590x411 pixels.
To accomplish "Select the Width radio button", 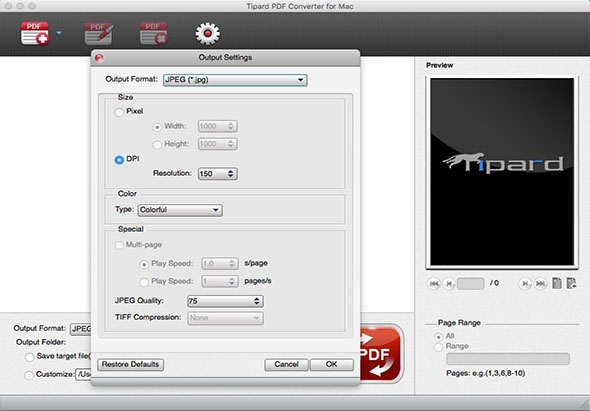I will tap(157, 127).
